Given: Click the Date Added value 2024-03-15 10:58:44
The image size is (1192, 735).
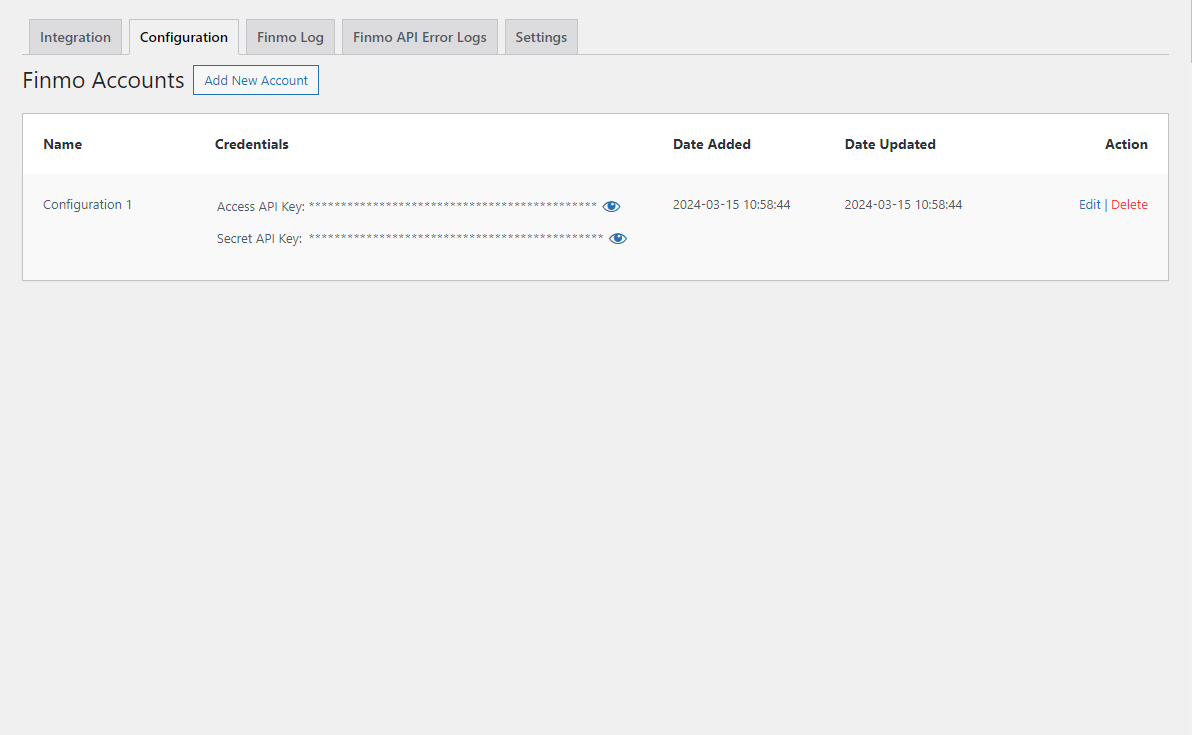Looking at the screenshot, I should 731,204.
